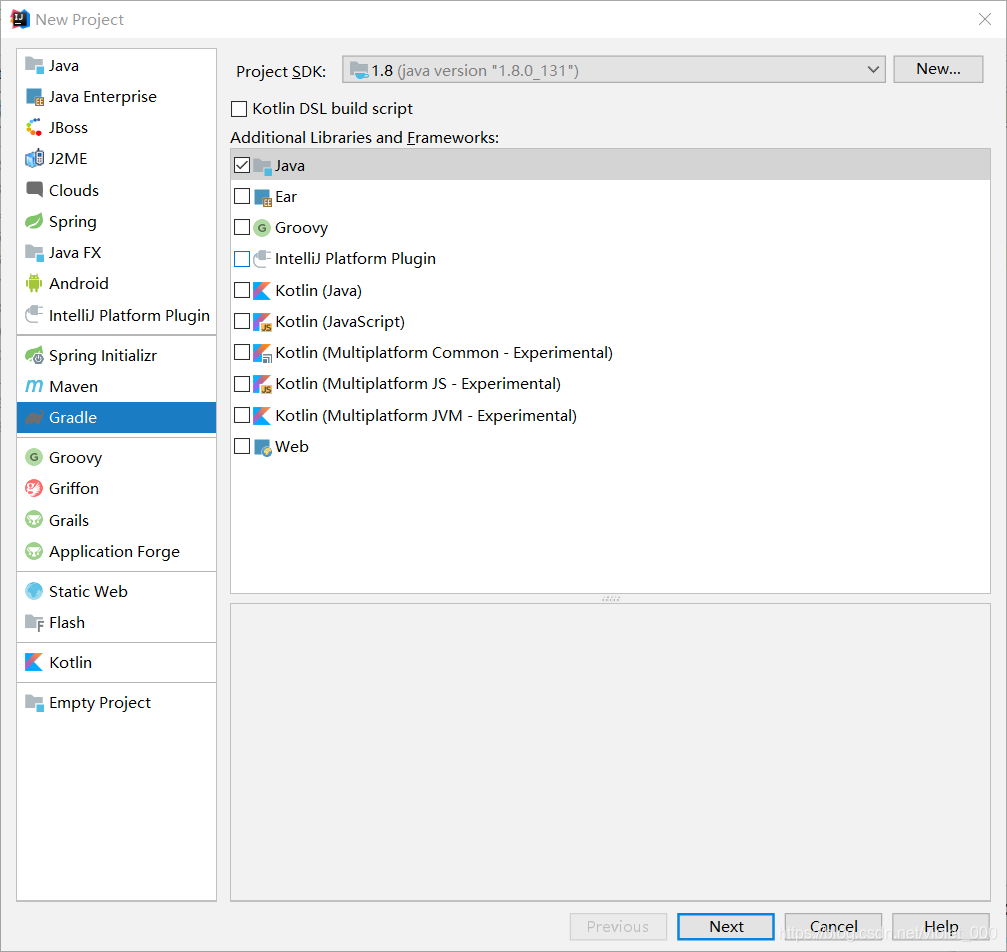This screenshot has width=1007, height=952.
Task: Enable the Groovy framework checkbox
Action: [x=242, y=227]
